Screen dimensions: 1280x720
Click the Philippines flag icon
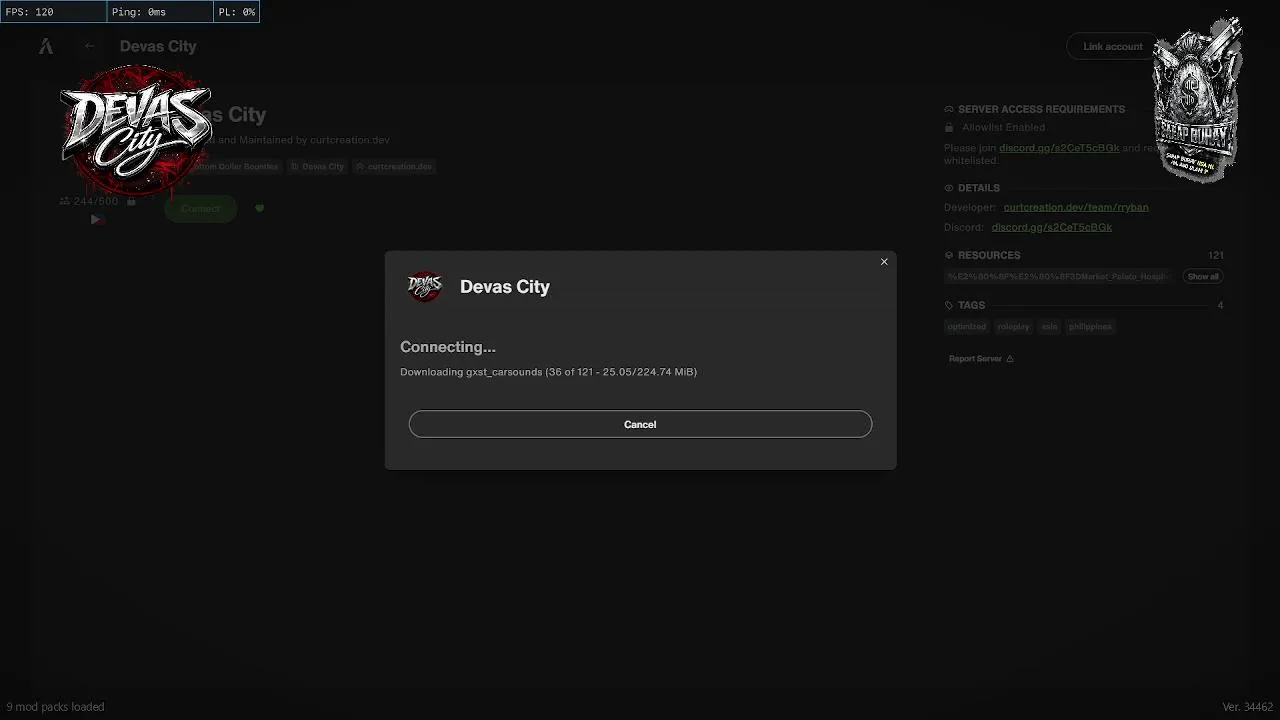pyautogui.click(x=97, y=219)
